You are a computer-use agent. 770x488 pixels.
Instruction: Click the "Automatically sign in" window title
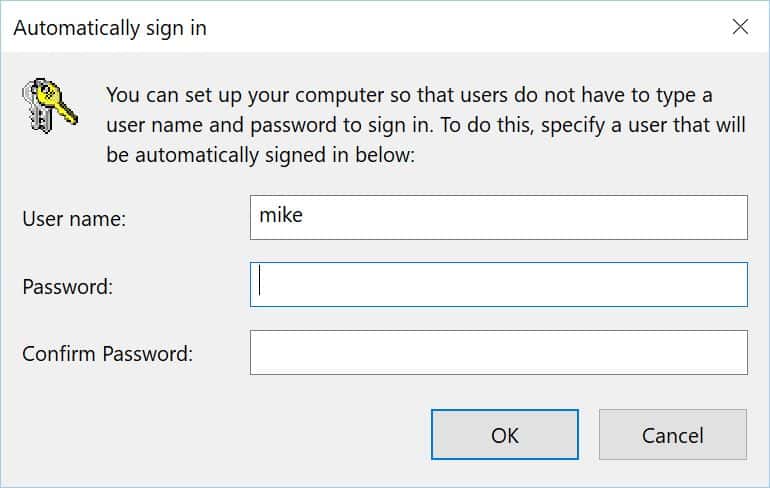click(x=110, y=28)
